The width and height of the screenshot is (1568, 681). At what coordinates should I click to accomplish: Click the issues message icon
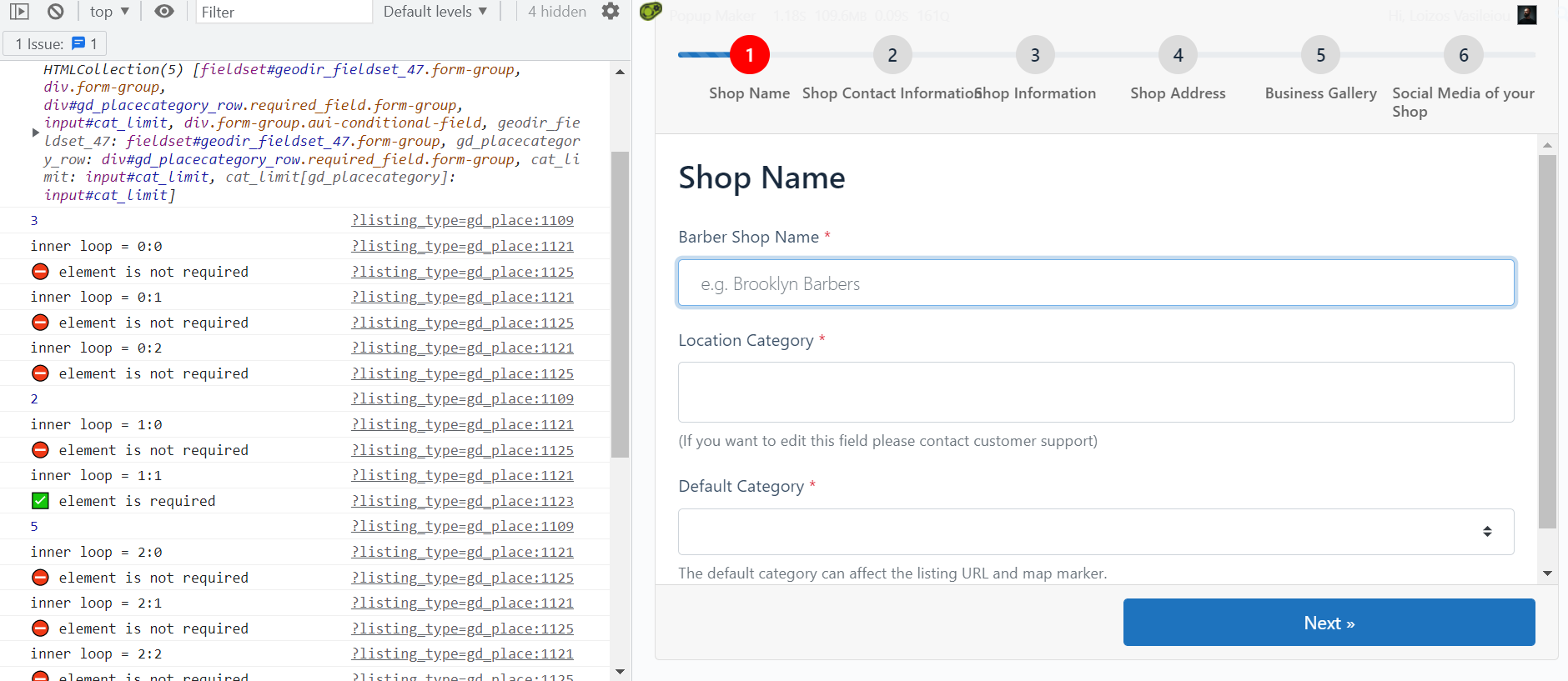78,43
